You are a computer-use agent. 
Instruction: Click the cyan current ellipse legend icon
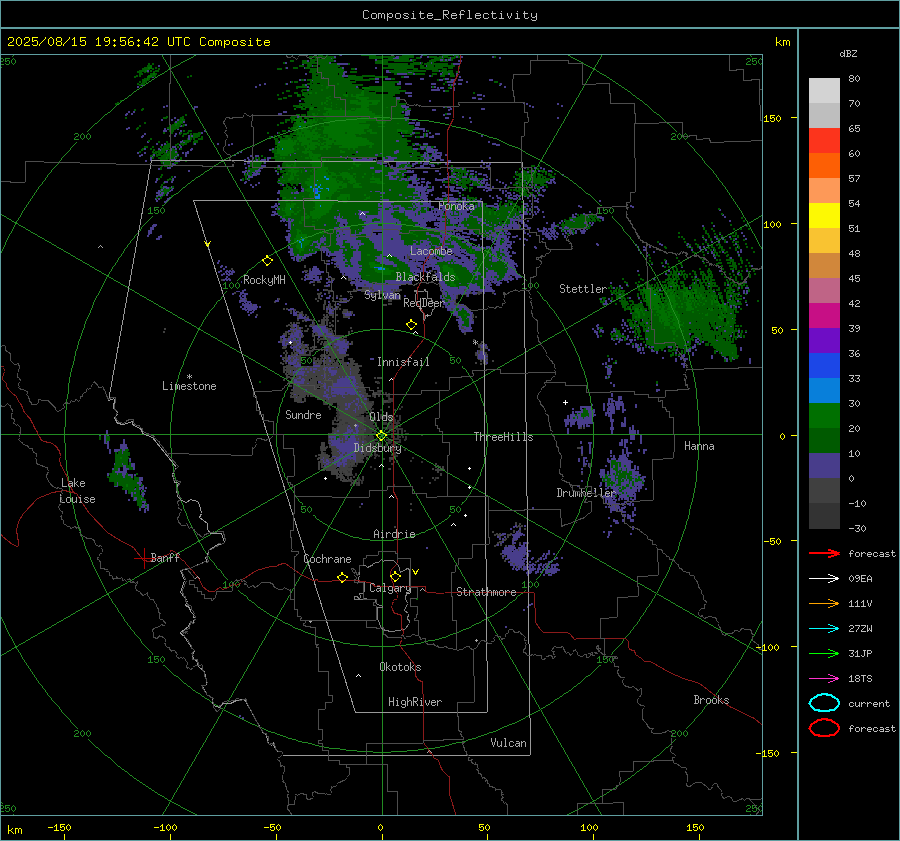click(824, 703)
